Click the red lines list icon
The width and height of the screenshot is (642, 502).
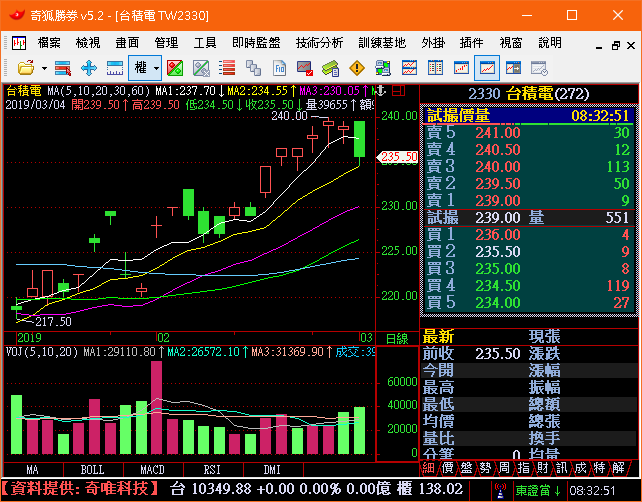(227, 68)
